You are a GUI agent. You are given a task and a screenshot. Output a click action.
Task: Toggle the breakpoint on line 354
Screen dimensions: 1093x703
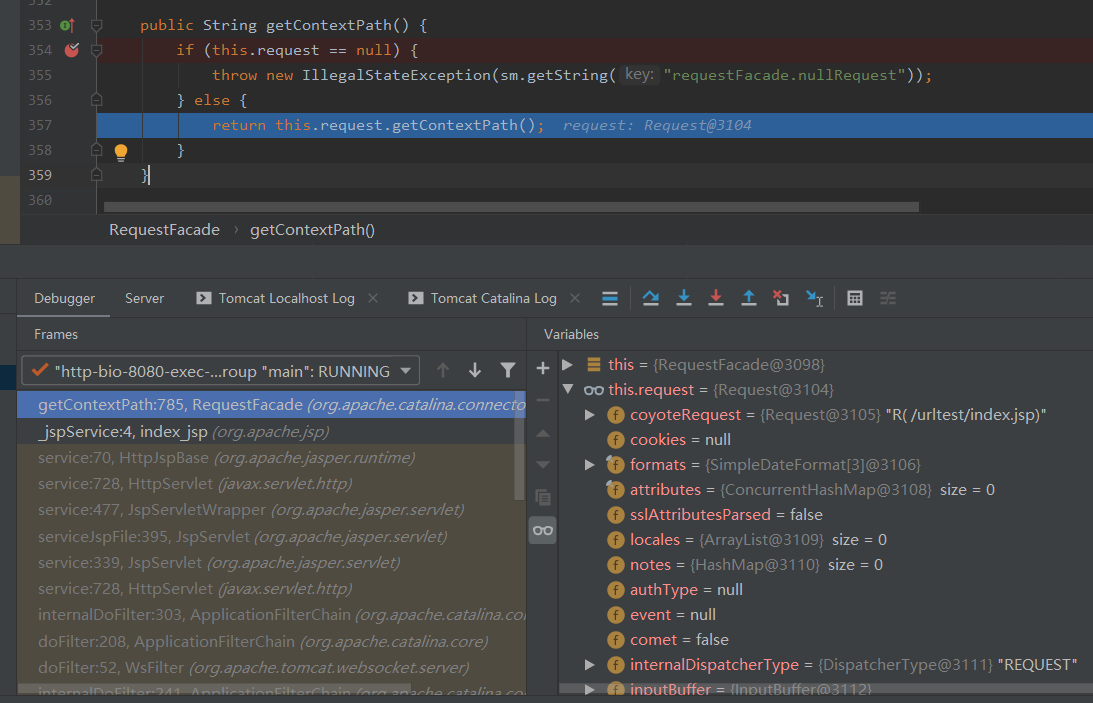tap(71, 50)
